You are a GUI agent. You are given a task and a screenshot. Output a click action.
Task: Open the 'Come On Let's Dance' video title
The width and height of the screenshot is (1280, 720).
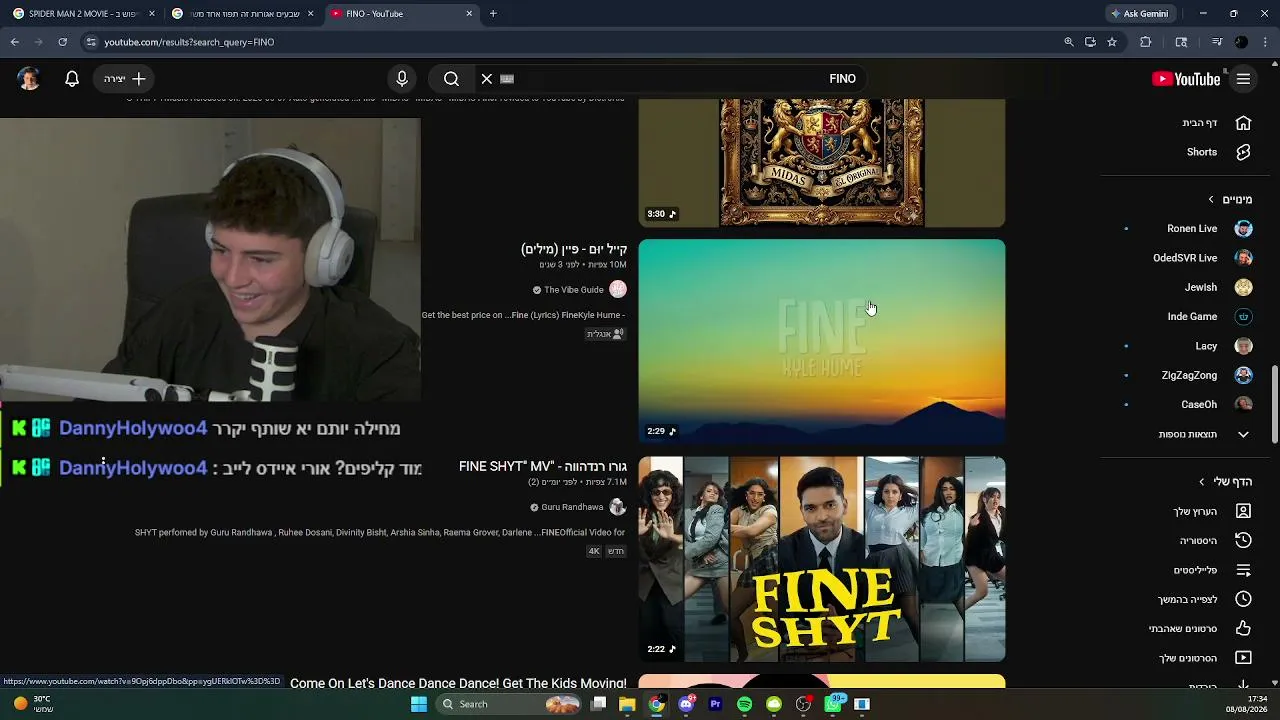[458, 683]
